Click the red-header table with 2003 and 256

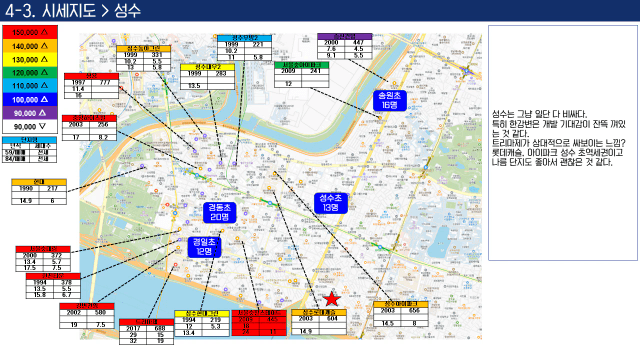pos(89,128)
